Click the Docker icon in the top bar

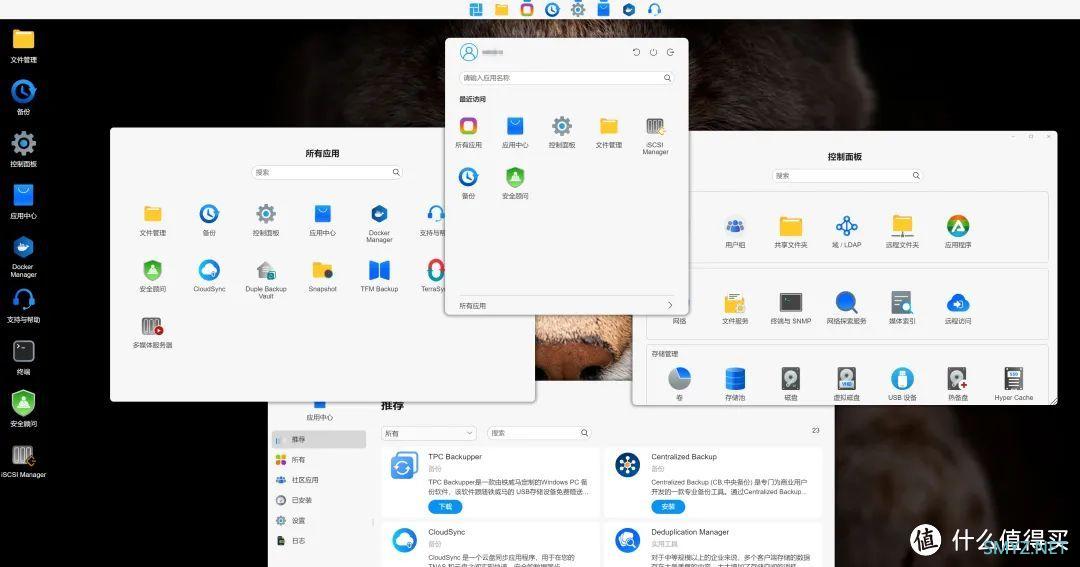629,9
